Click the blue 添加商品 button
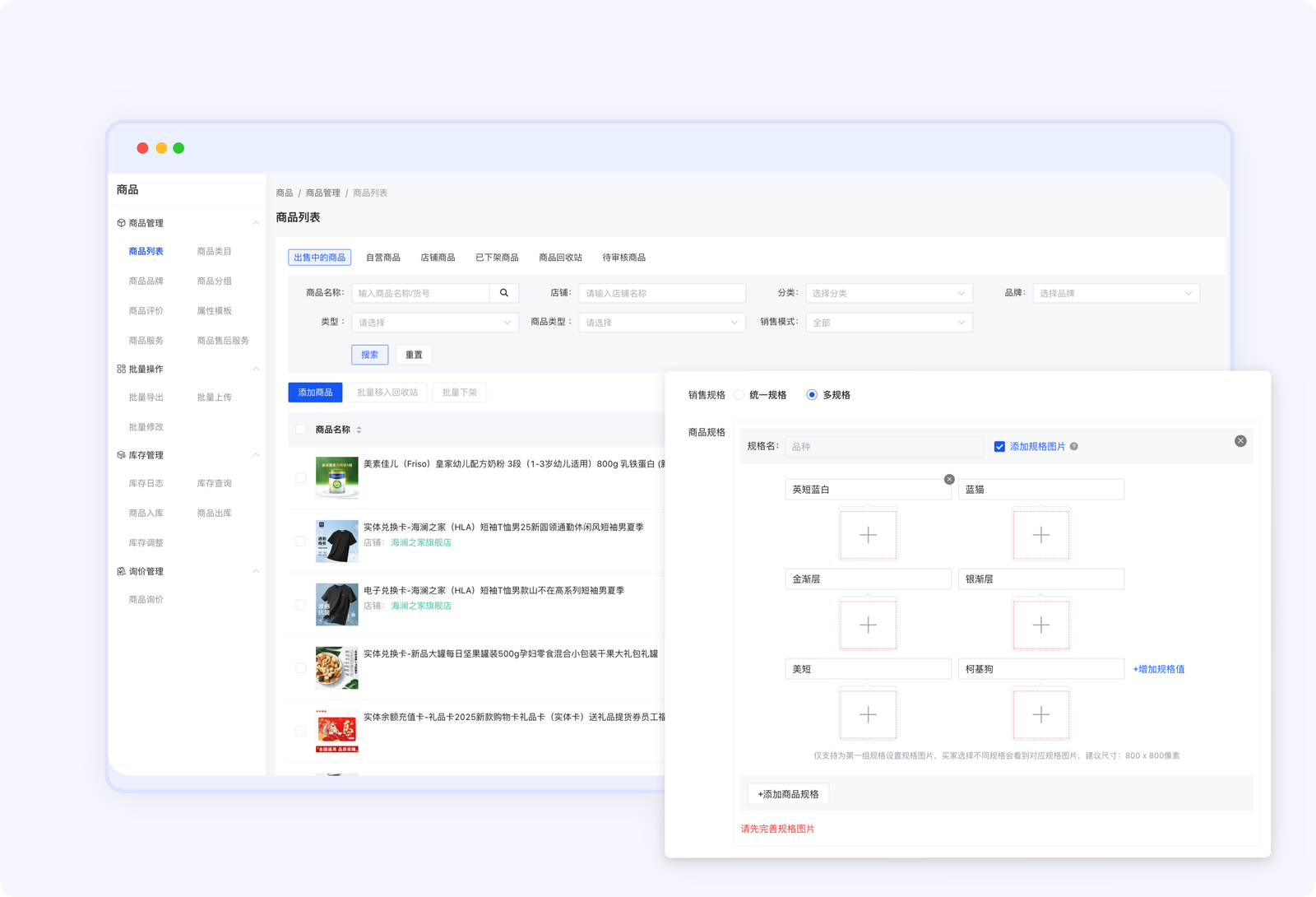This screenshot has width=1316, height=897. 315,393
